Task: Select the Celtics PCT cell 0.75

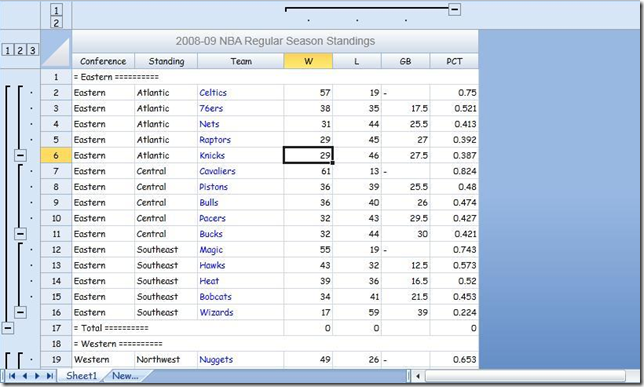Action: (454, 93)
